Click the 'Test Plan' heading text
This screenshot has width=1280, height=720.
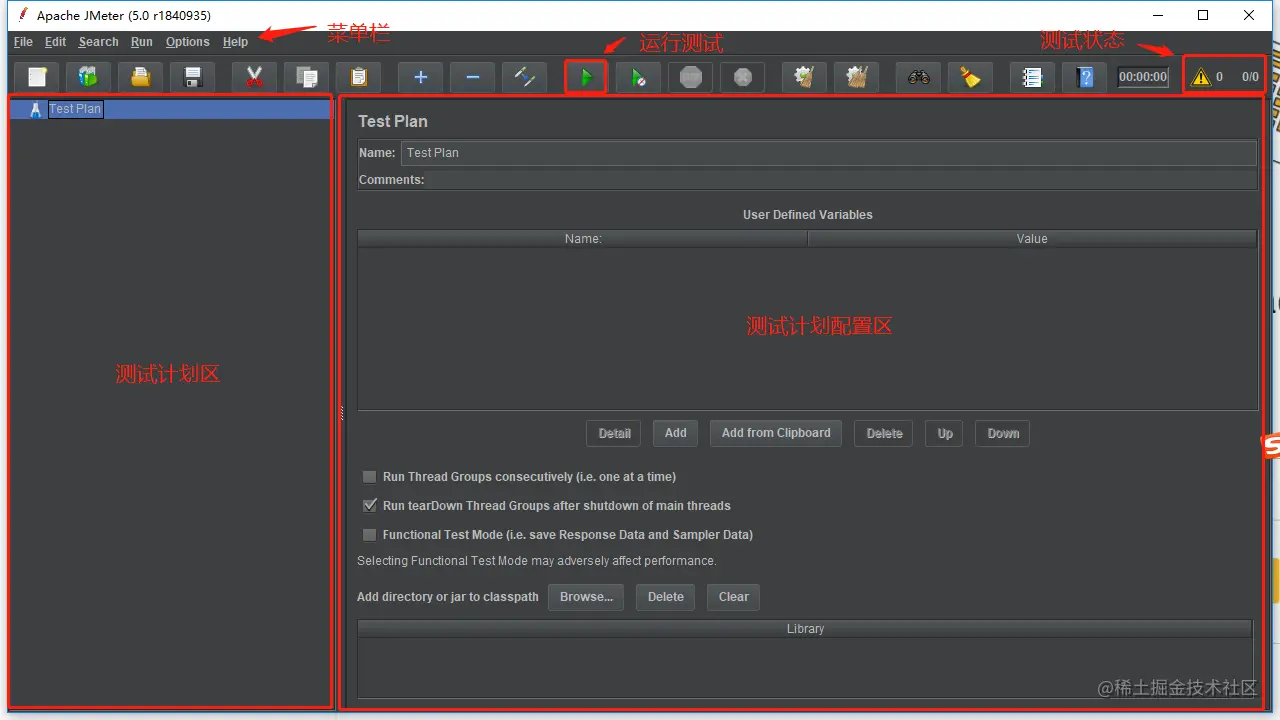click(x=393, y=121)
